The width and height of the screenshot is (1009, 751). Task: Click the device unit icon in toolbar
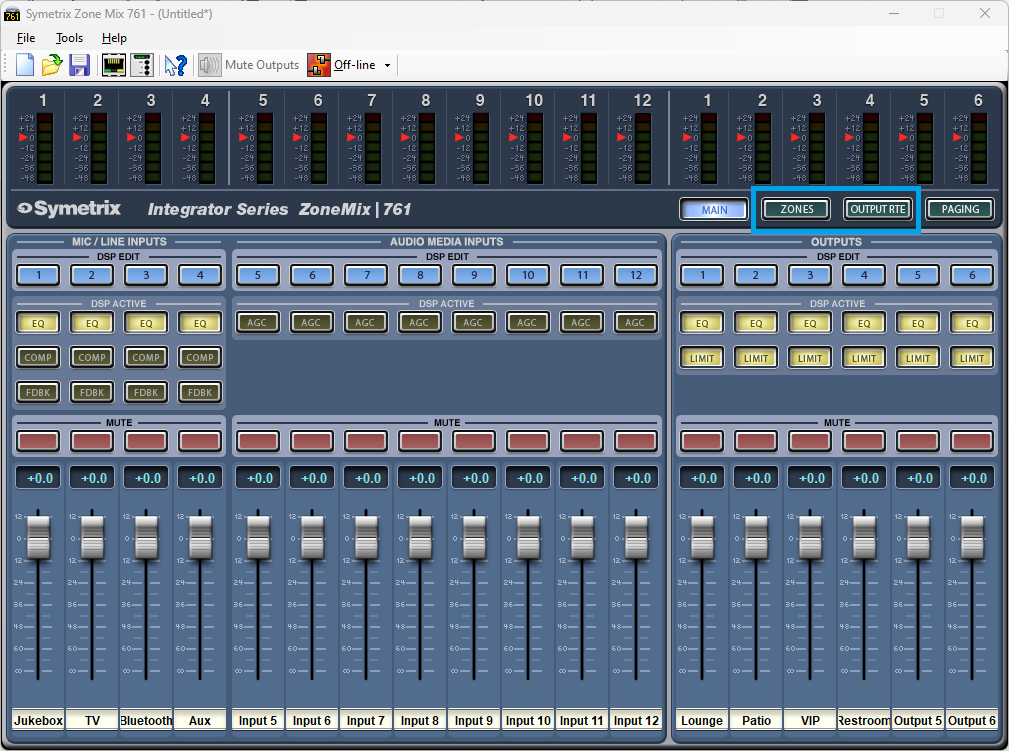(141, 65)
